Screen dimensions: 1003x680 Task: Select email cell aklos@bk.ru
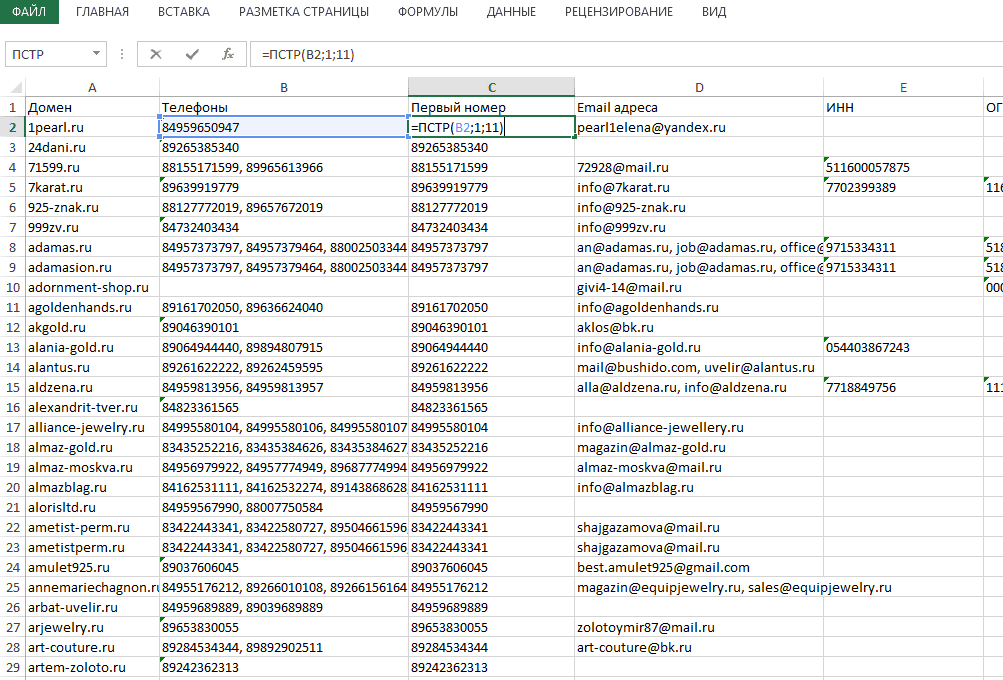pos(699,328)
